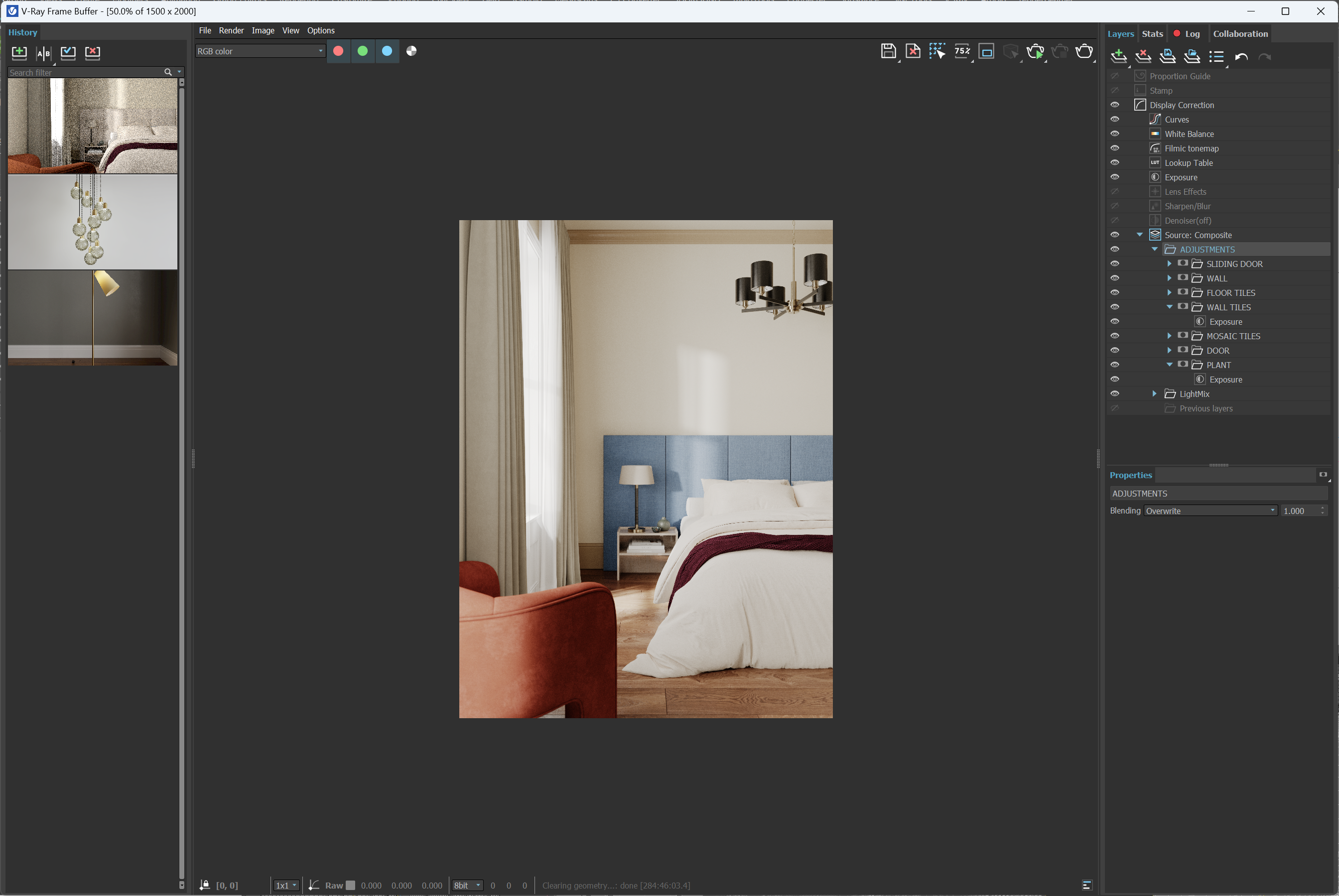Select the Display Correction layer
The width and height of the screenshot is (1339, 896).
(1181, 105)
